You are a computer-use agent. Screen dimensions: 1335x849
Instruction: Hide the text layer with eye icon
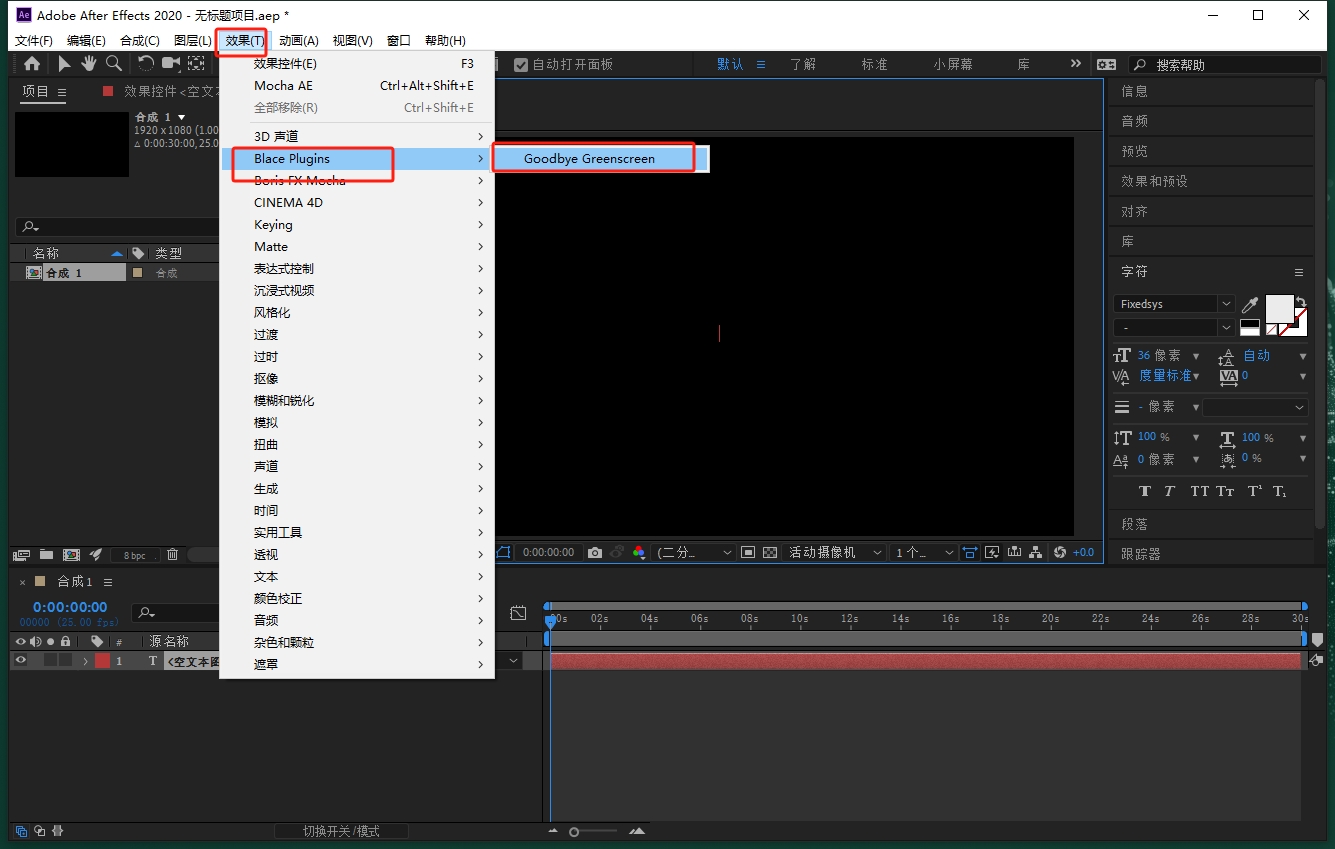coord(20,661)
